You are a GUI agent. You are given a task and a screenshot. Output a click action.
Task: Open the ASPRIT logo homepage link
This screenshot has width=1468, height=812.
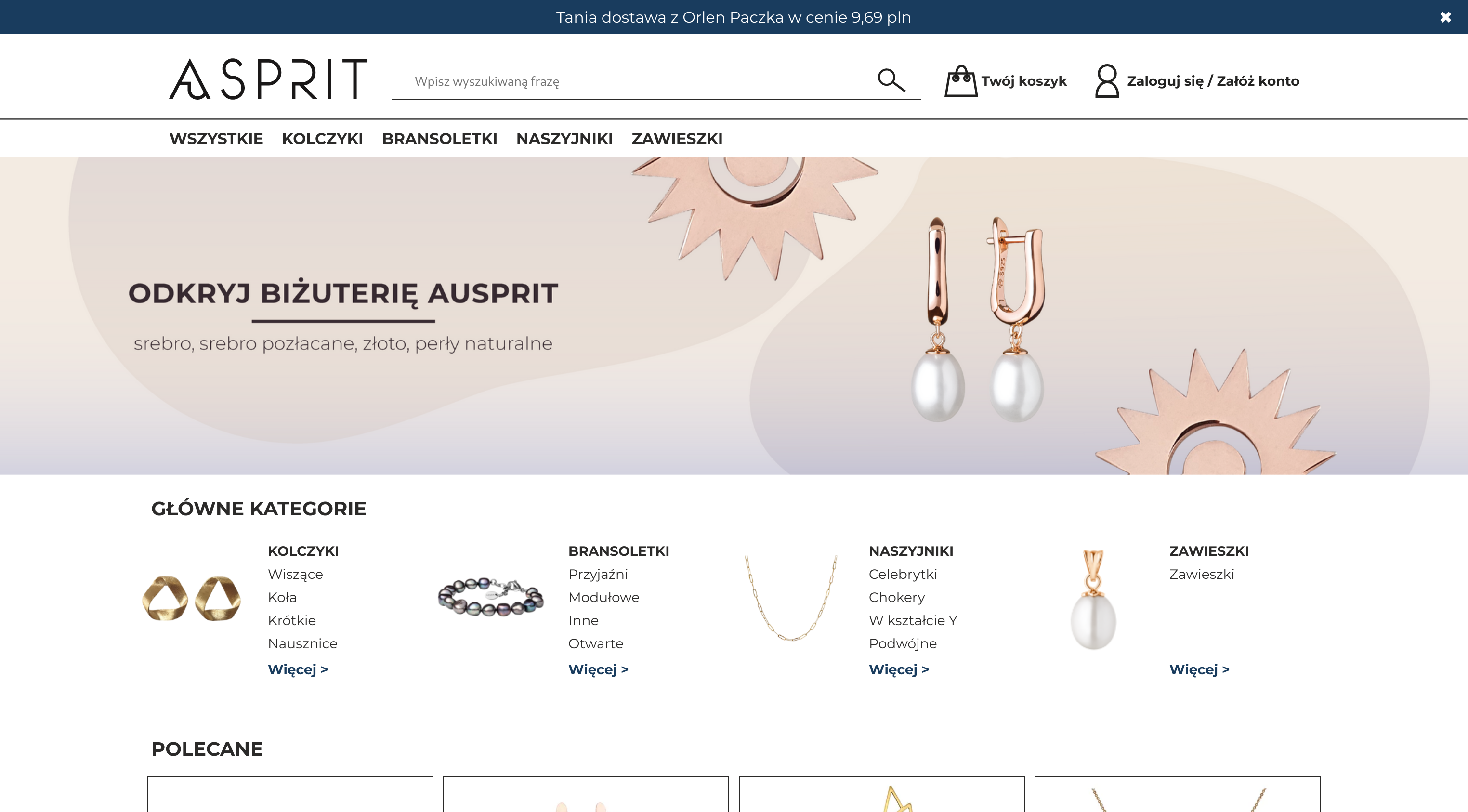click(268, 79)
